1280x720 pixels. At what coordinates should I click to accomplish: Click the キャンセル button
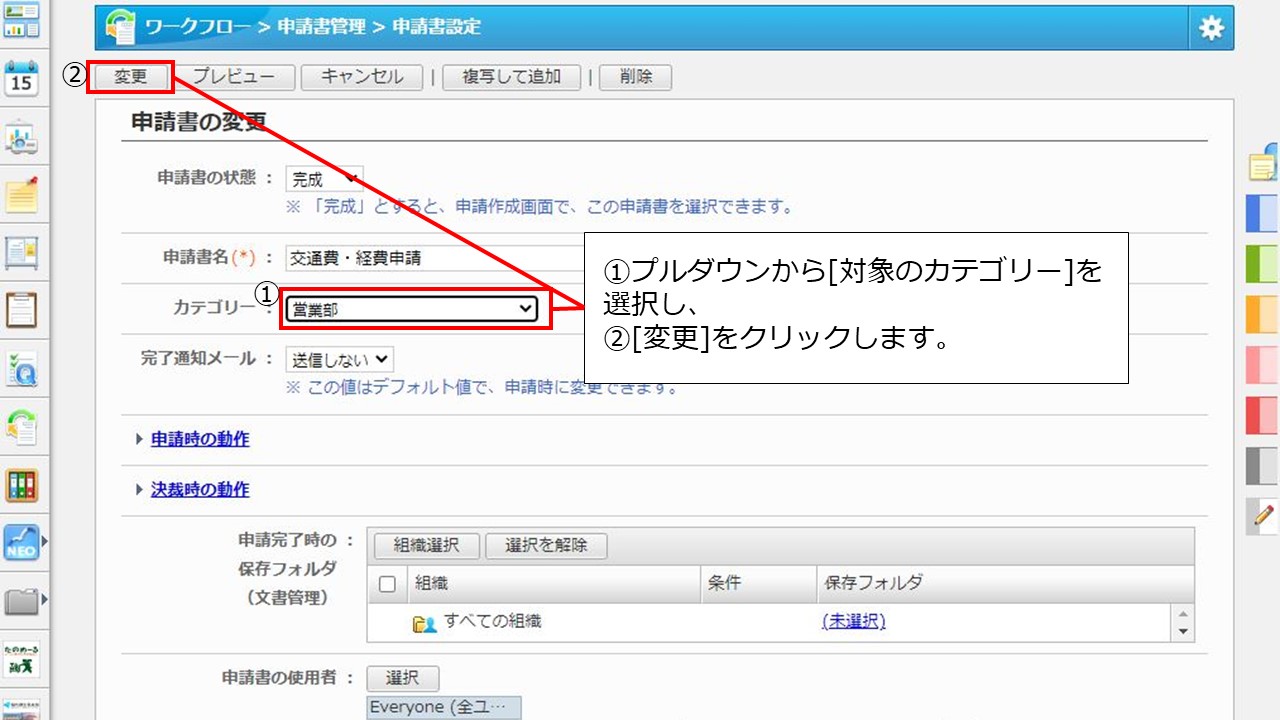pos(362,77)
